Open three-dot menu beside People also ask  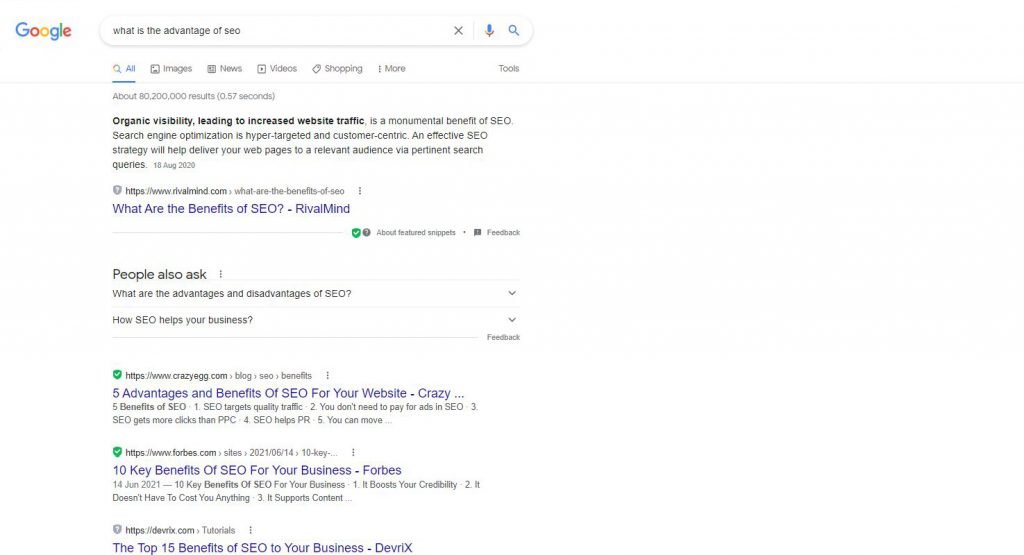coord(221,274)
